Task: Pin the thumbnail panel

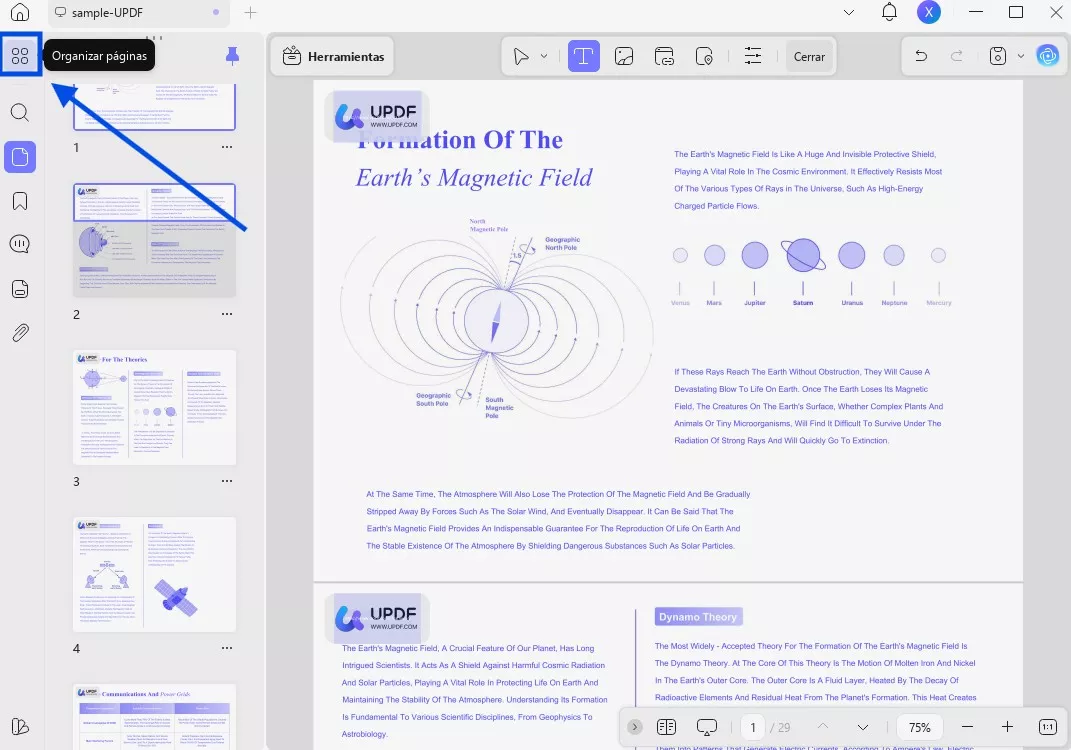Action: pyautogui.click(x=232, y=56)
